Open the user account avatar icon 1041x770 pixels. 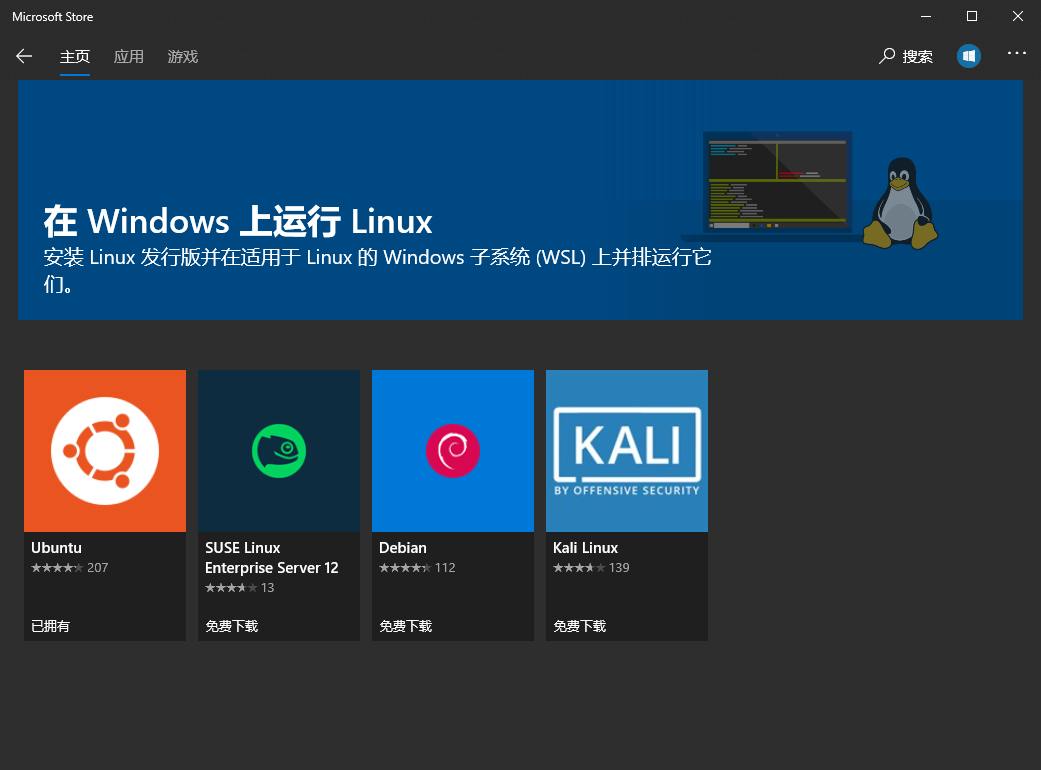(969, 56)
